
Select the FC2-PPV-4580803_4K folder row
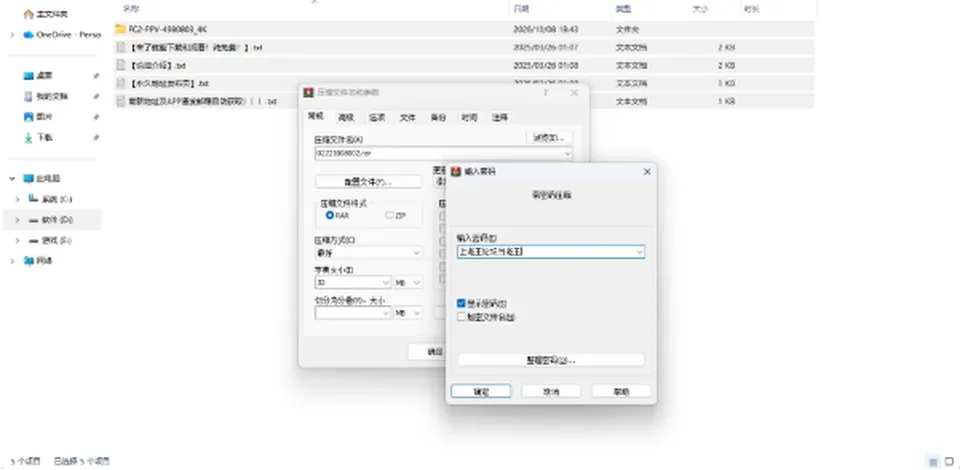point(464,29)
